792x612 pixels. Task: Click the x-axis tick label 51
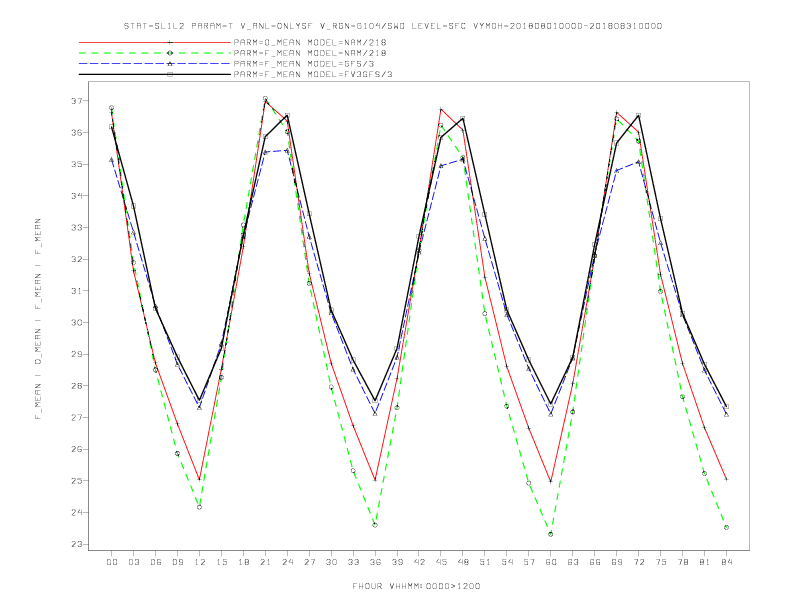(485, 562)
